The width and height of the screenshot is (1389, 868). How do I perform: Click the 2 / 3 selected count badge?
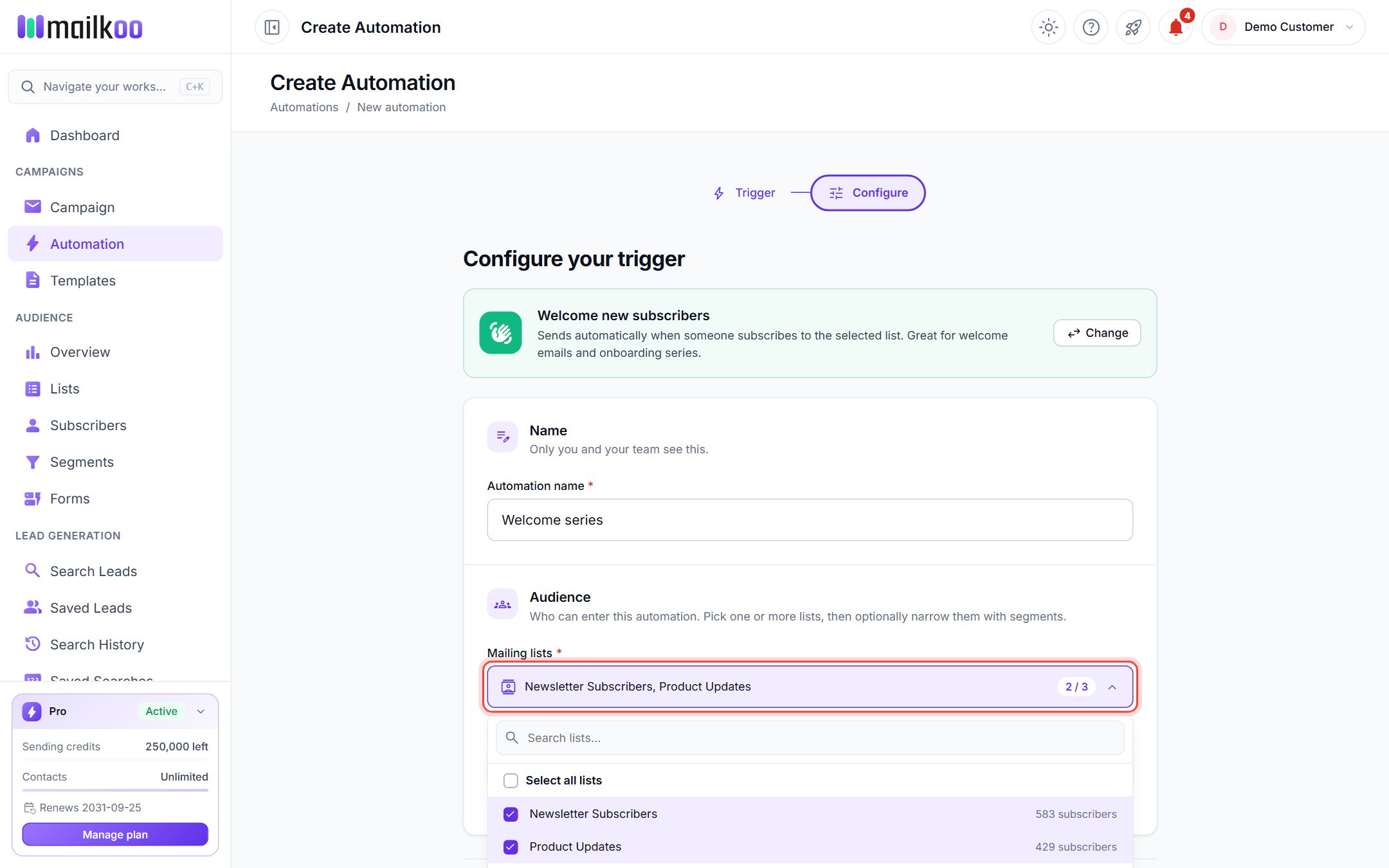(1076, 687)
